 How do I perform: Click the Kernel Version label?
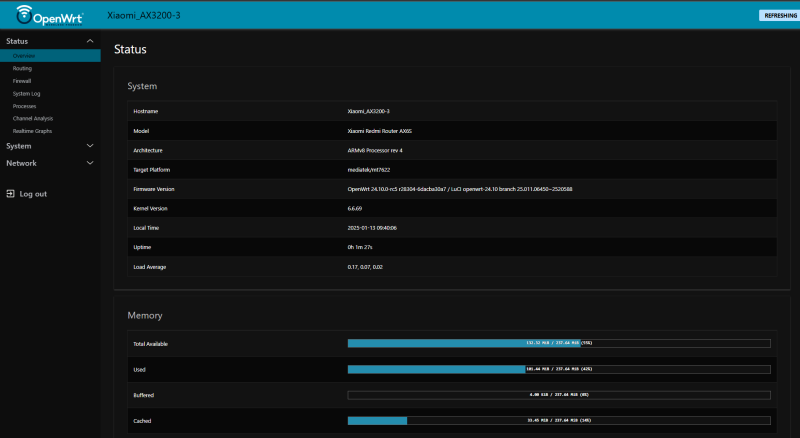(150, 209)
